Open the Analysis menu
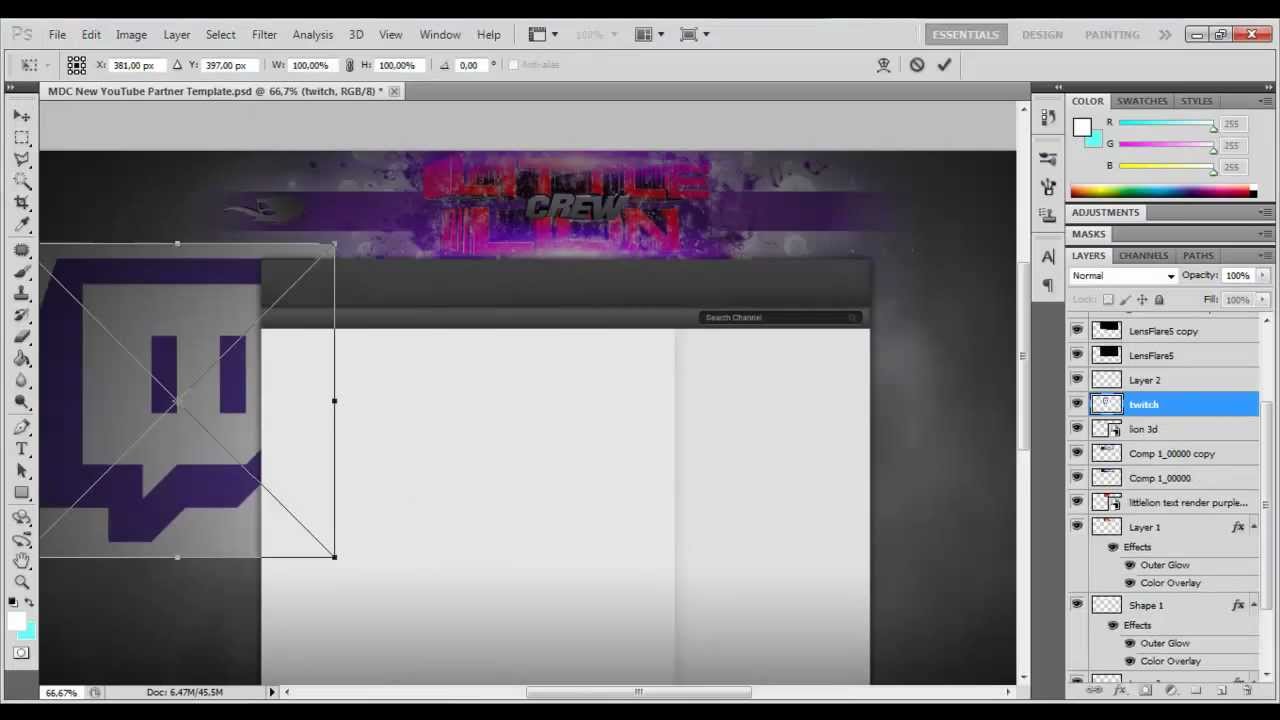 pyautogui.click(x=313, y=34)
